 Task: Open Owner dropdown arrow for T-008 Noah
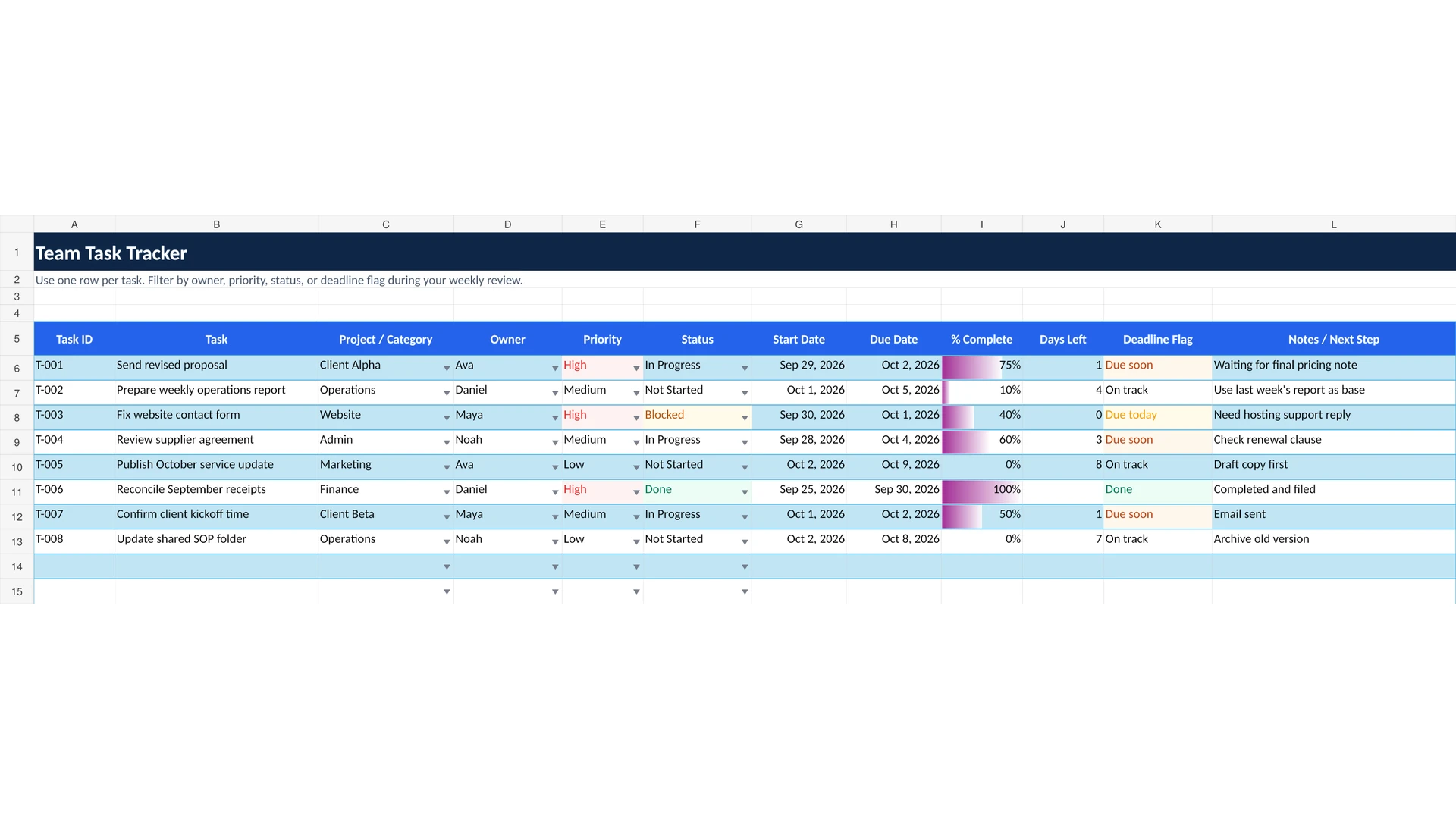click(x=555, y=541)
